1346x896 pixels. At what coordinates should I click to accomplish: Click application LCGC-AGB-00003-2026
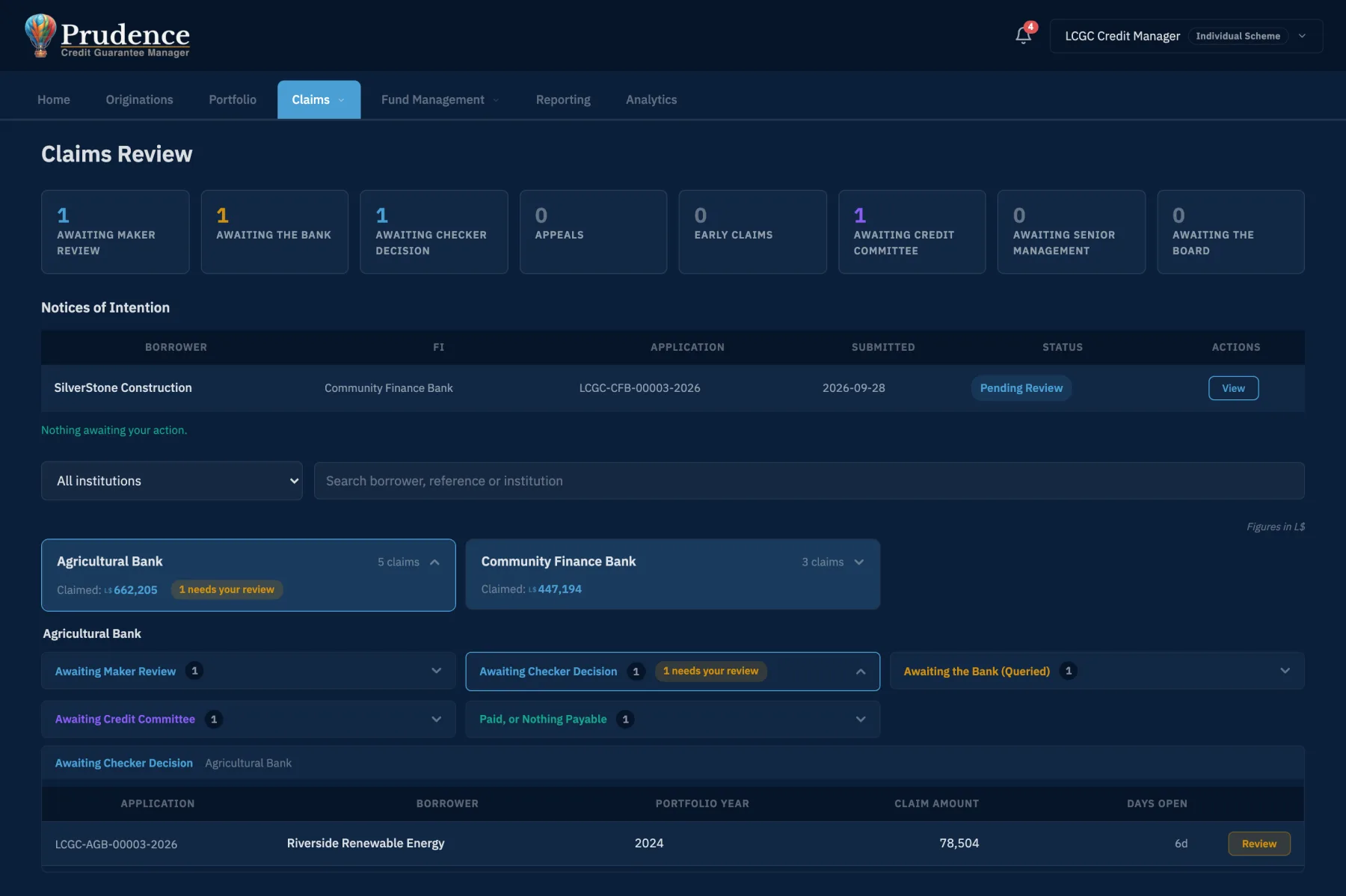[116, 844]
